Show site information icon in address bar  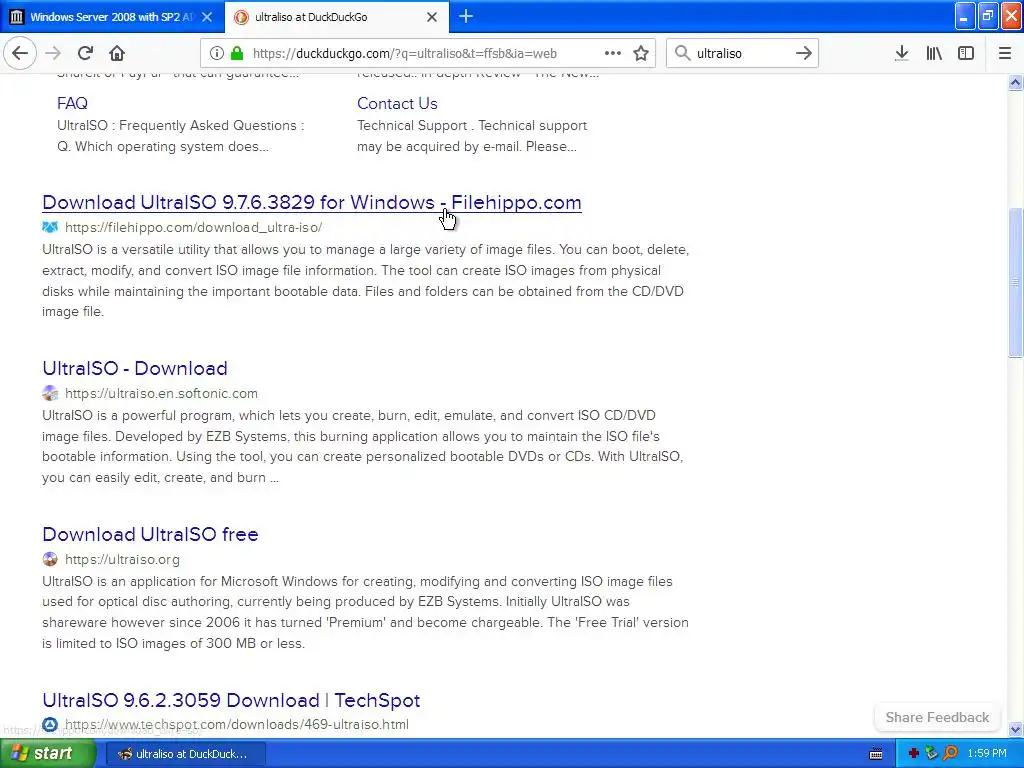(x=217, y=53)
